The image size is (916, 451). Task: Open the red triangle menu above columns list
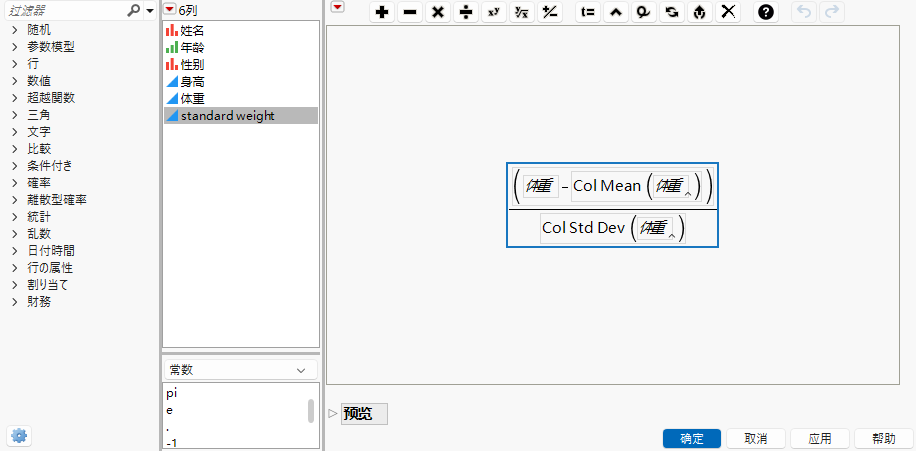coord(169,9)
